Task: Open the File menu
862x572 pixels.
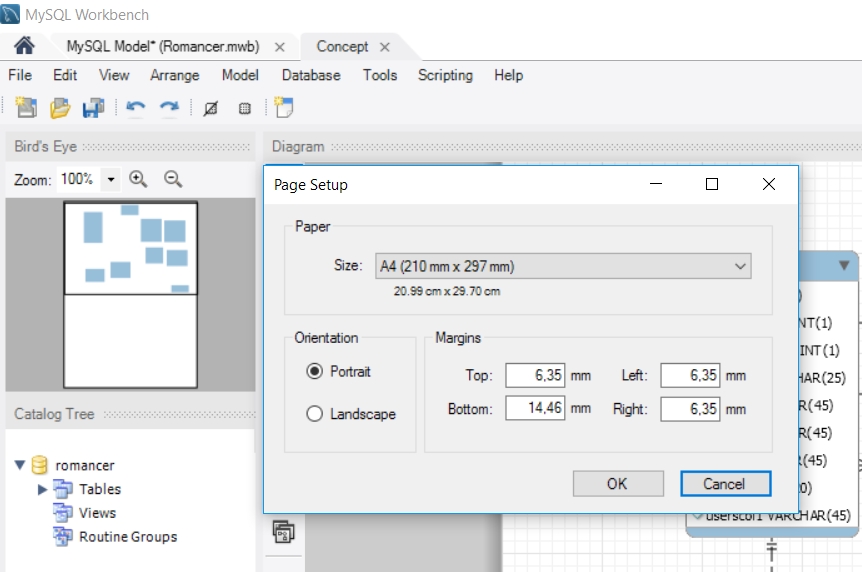Action: [20, 75]
